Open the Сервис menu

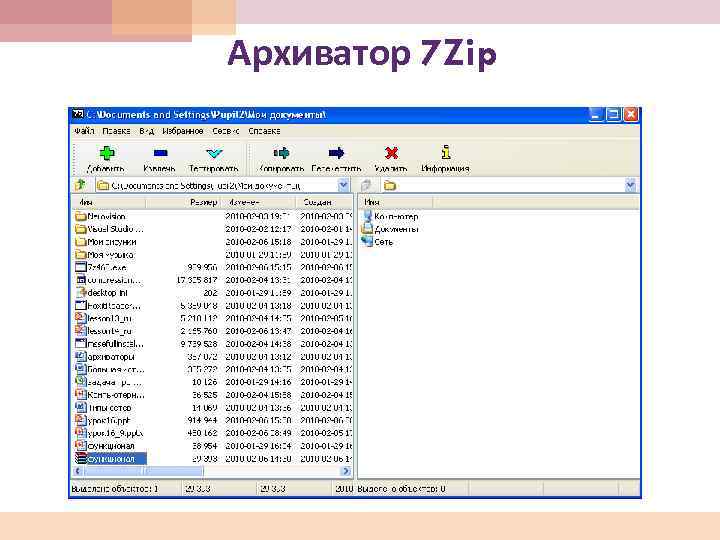[x=225, y=131]
